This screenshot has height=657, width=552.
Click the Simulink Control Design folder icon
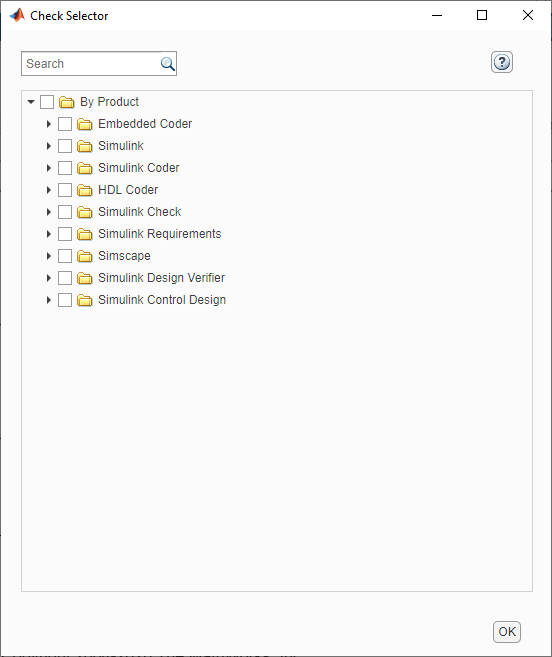pyautogui.click(x=85, y=300)
